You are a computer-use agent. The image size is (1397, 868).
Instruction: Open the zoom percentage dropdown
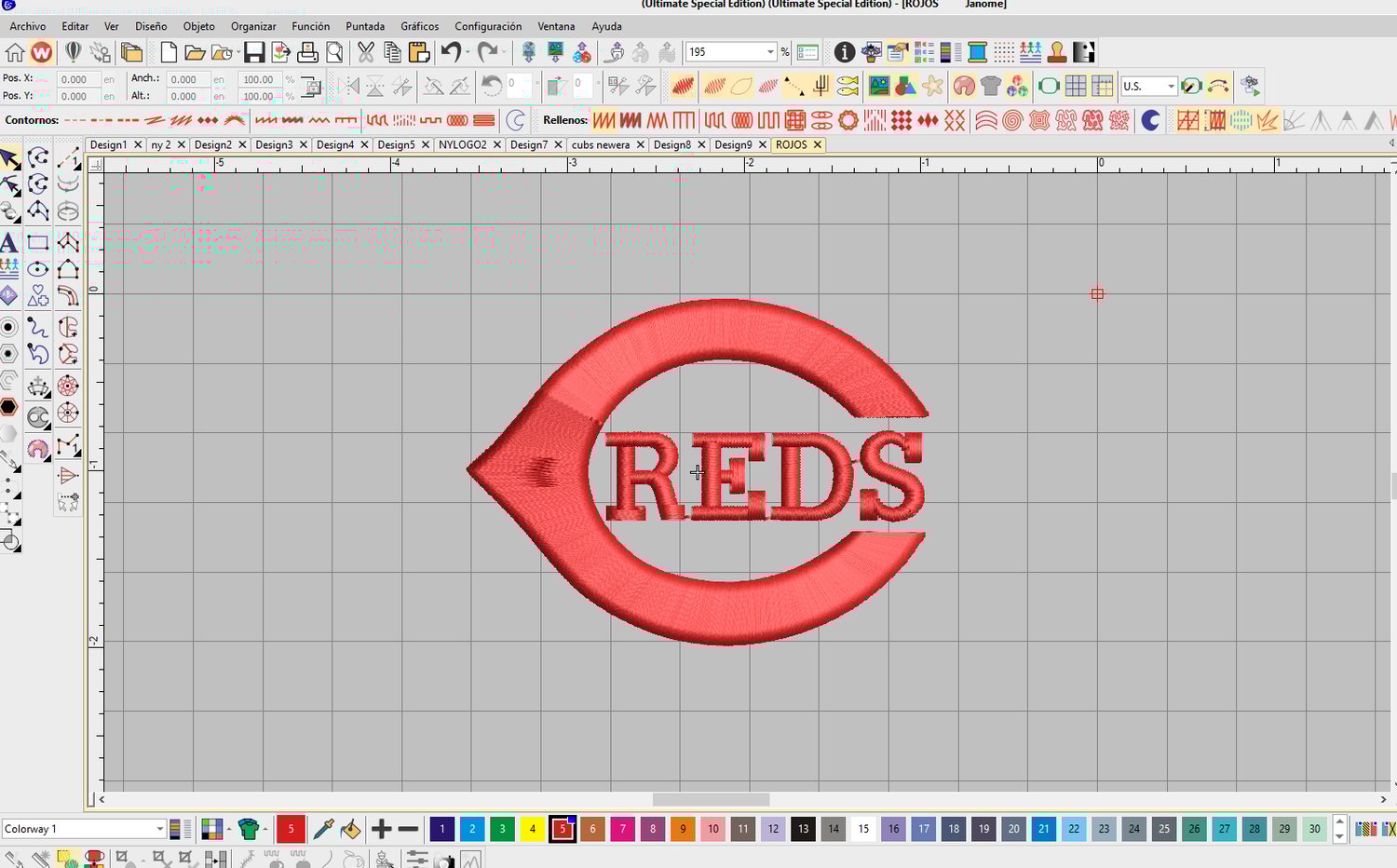(x=770, y=52)
